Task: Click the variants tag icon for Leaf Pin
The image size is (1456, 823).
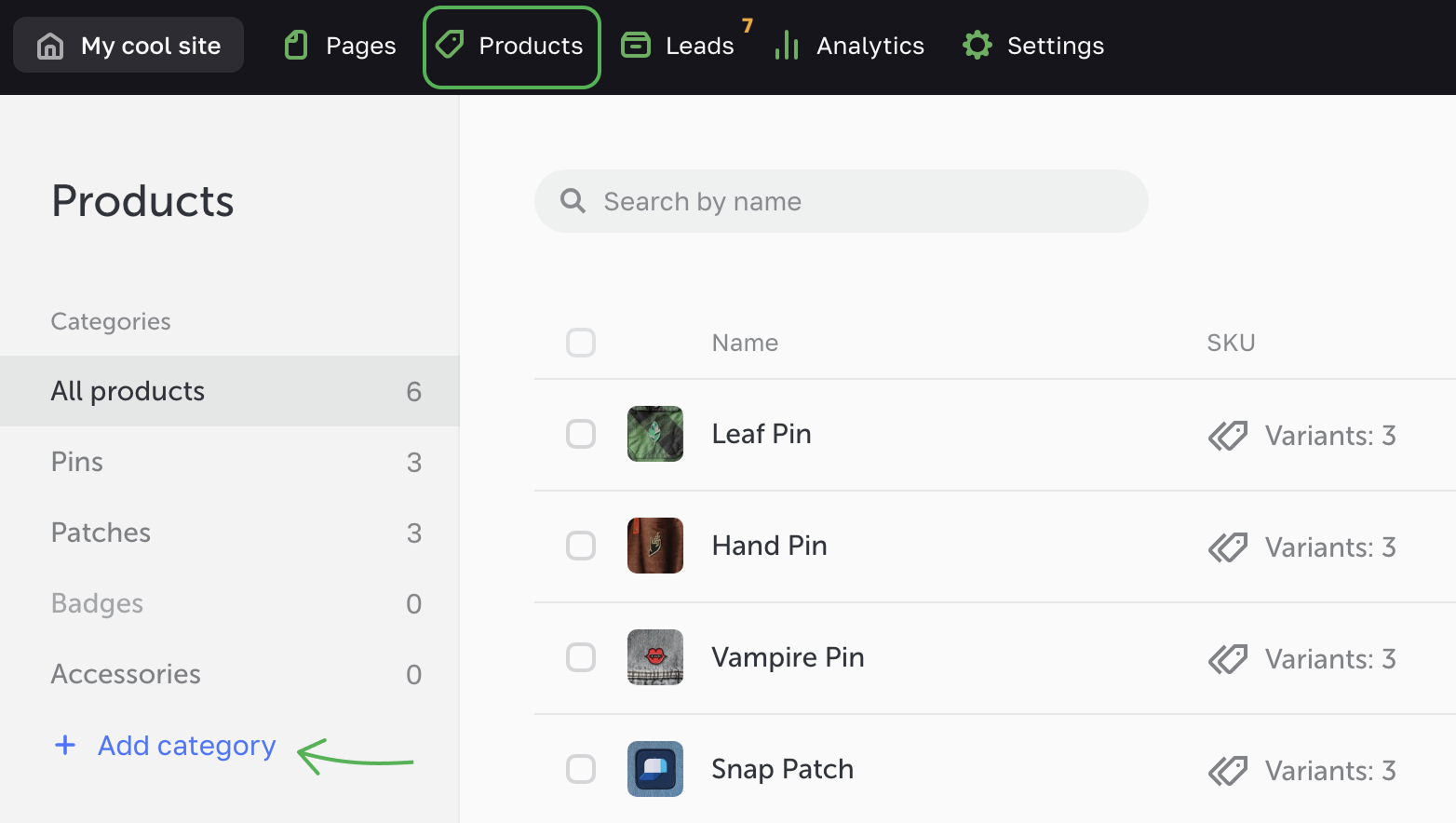Action: pos(1228,435)
